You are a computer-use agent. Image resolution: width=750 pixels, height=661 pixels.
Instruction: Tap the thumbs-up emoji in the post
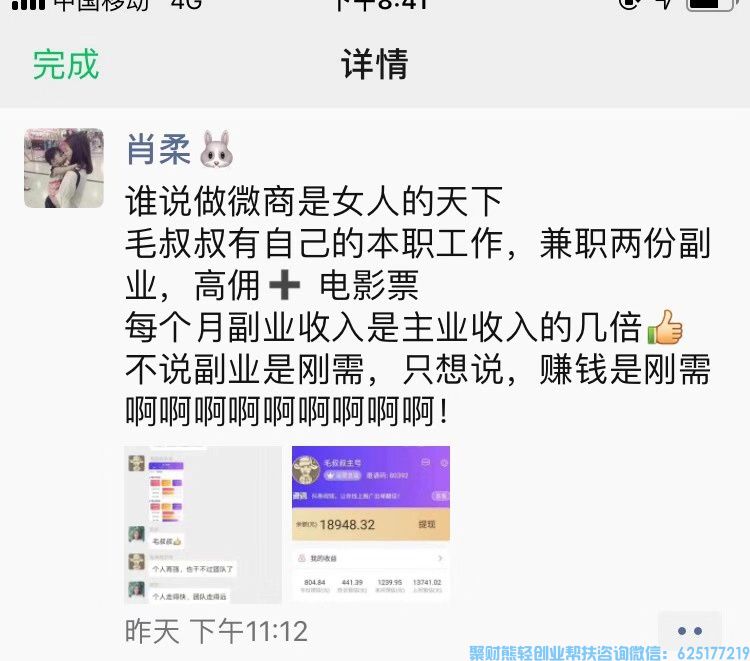coord(665,327)
